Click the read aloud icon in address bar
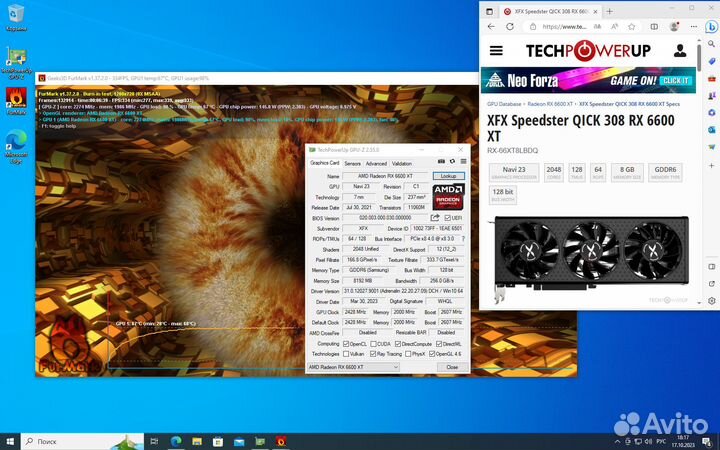Viewport: 720px width, 450px height. tap(614, 27)
